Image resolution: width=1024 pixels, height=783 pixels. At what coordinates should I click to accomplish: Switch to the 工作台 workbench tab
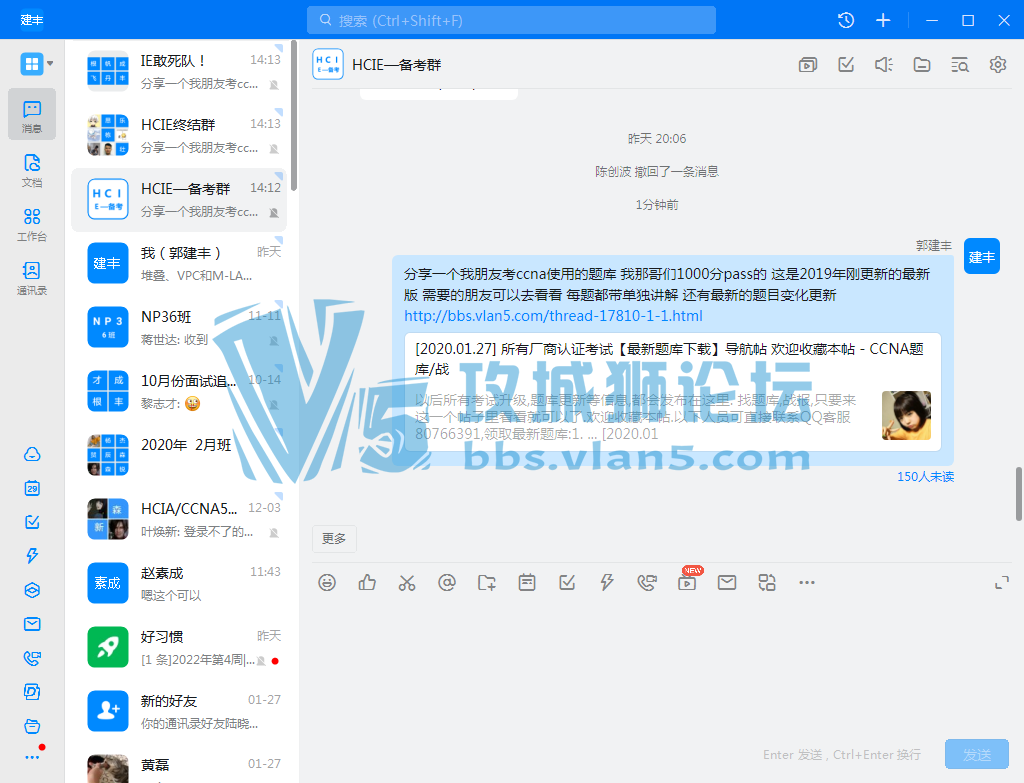click(x=32, y=224)
